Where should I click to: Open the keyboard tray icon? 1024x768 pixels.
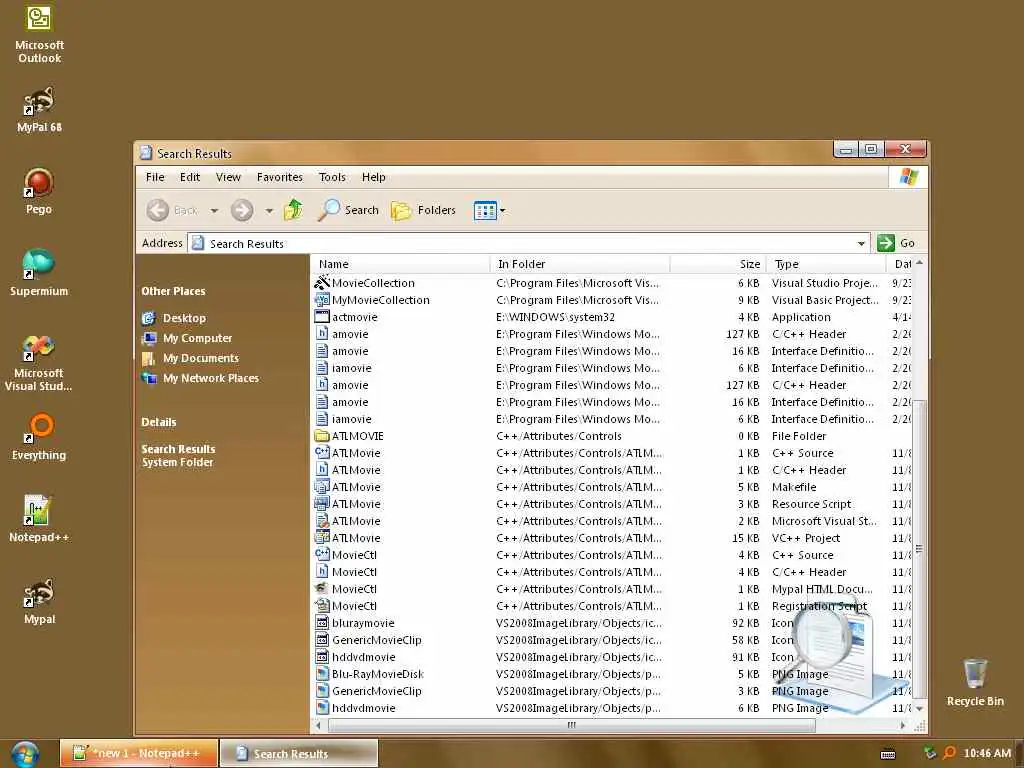coord(888,754)
